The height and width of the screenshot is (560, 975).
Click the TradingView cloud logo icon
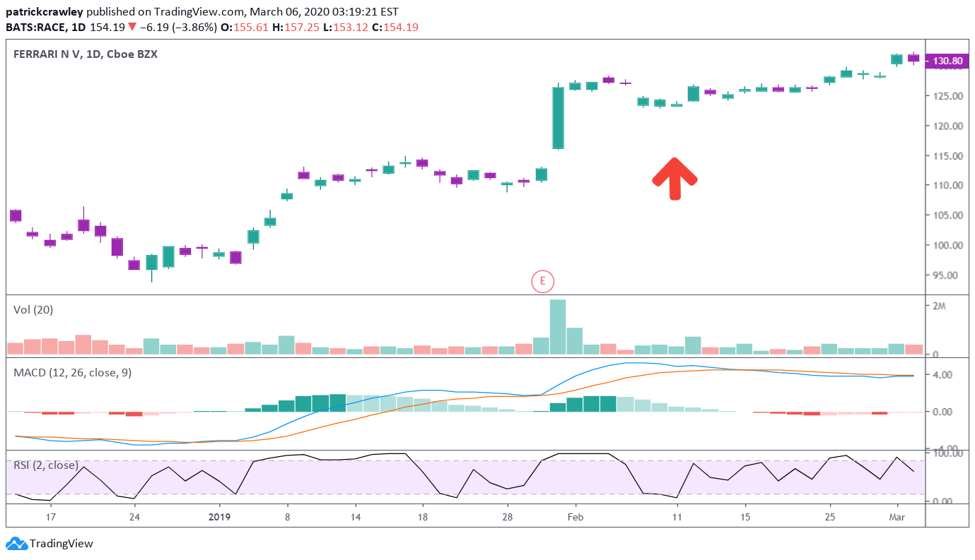pos(16,544)
